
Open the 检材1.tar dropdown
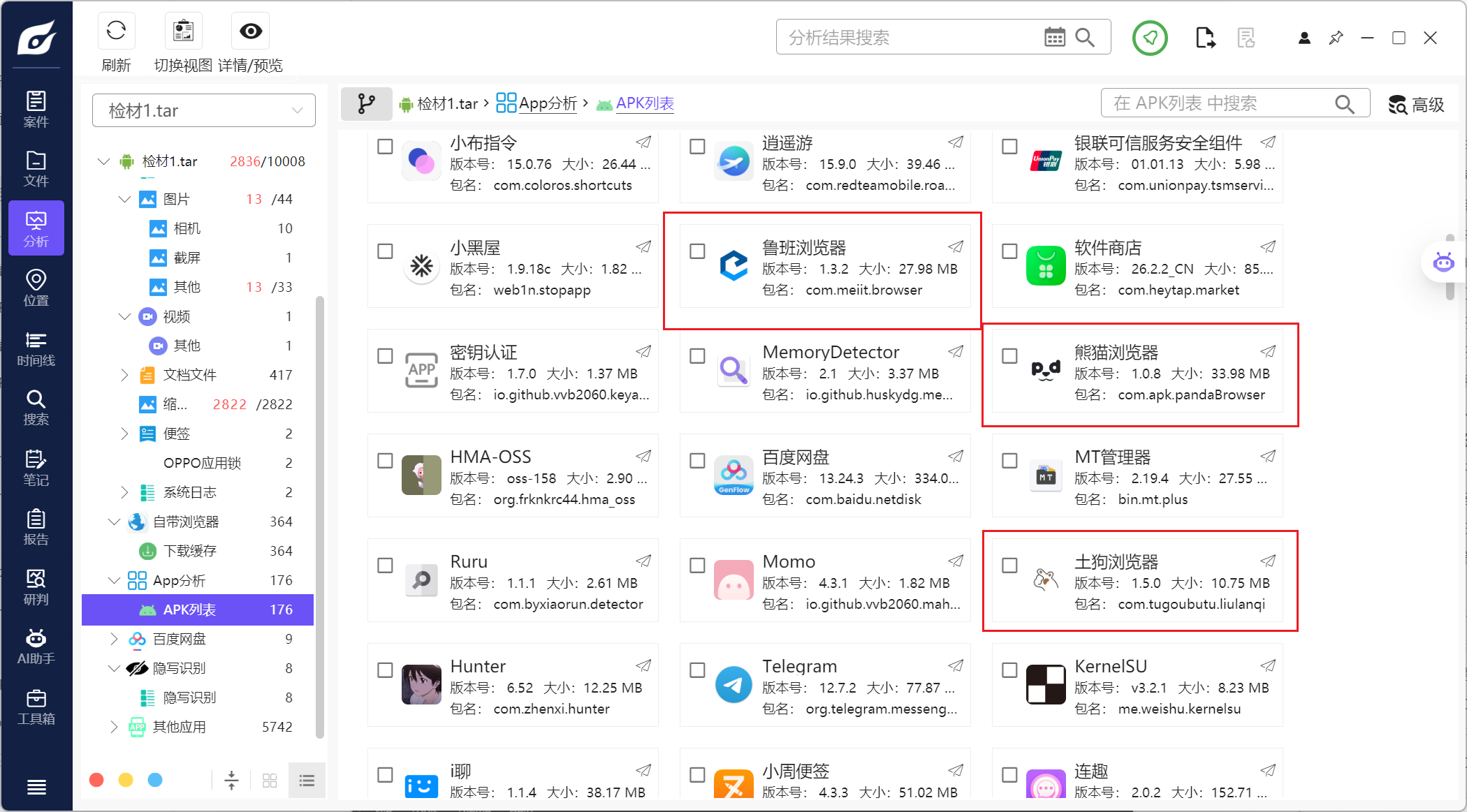(204, 110)
